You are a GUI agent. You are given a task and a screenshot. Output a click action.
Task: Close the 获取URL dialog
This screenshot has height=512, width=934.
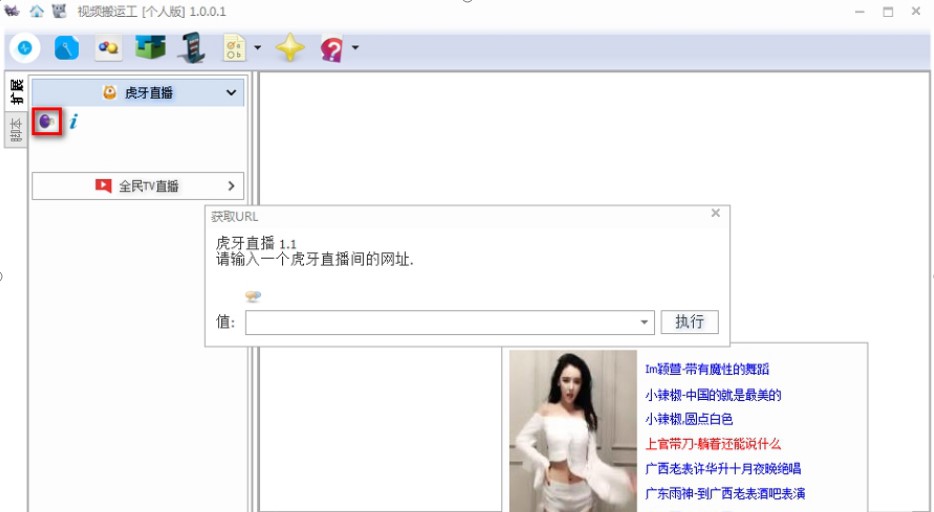[715, 213]
